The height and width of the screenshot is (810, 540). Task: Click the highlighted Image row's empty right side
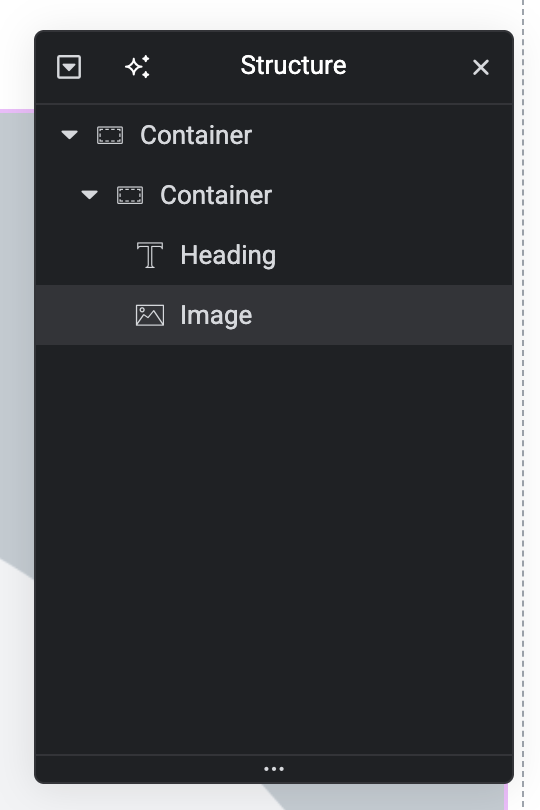pyautogui.click(x=382, y=315)
